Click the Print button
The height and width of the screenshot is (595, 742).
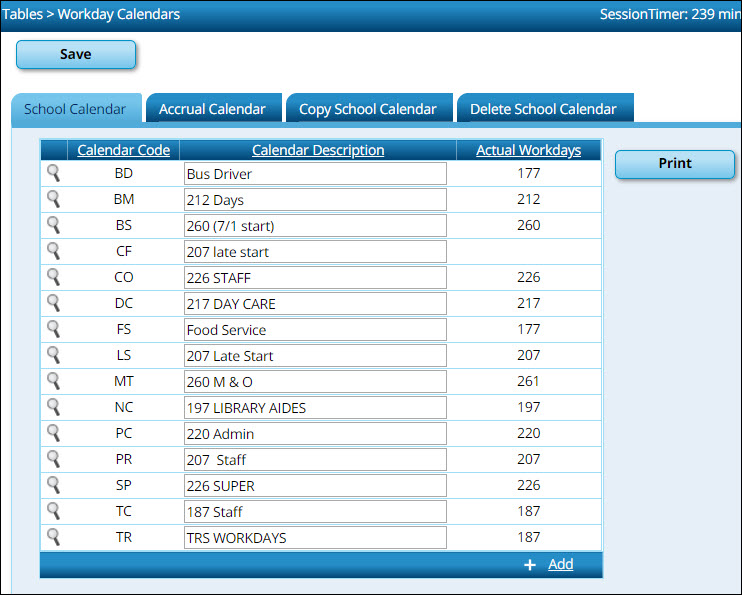[x=674, y=164]
